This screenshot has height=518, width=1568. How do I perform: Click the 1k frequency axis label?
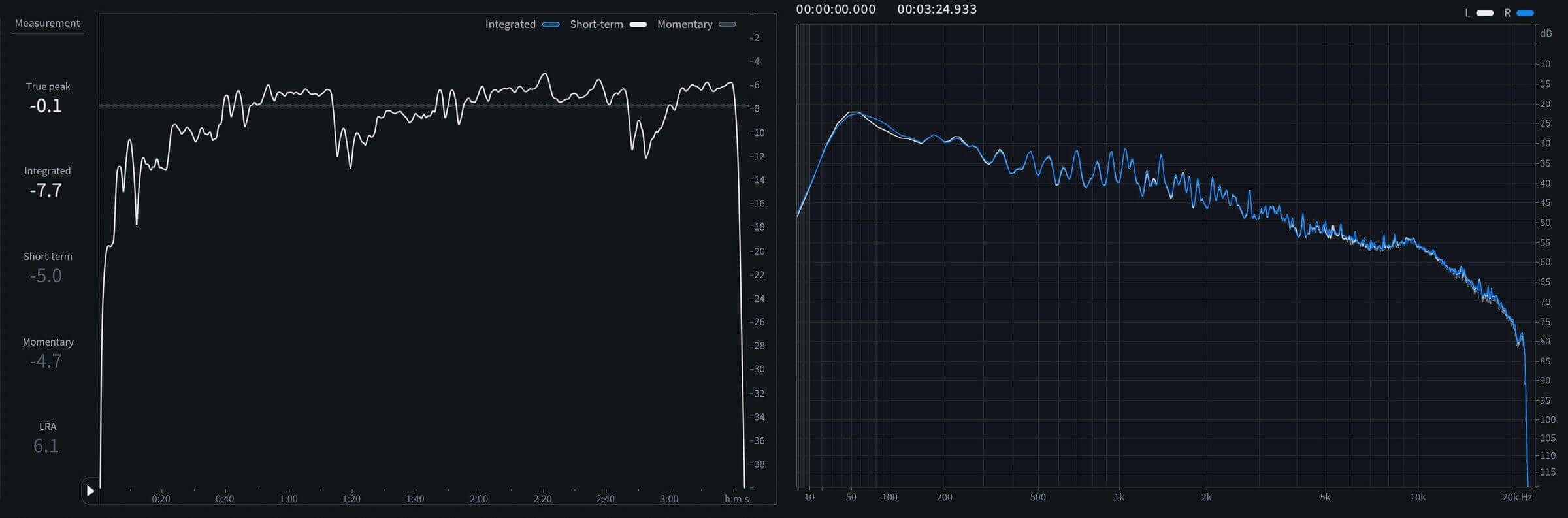pyautogui.click(x=1119, y=498)
